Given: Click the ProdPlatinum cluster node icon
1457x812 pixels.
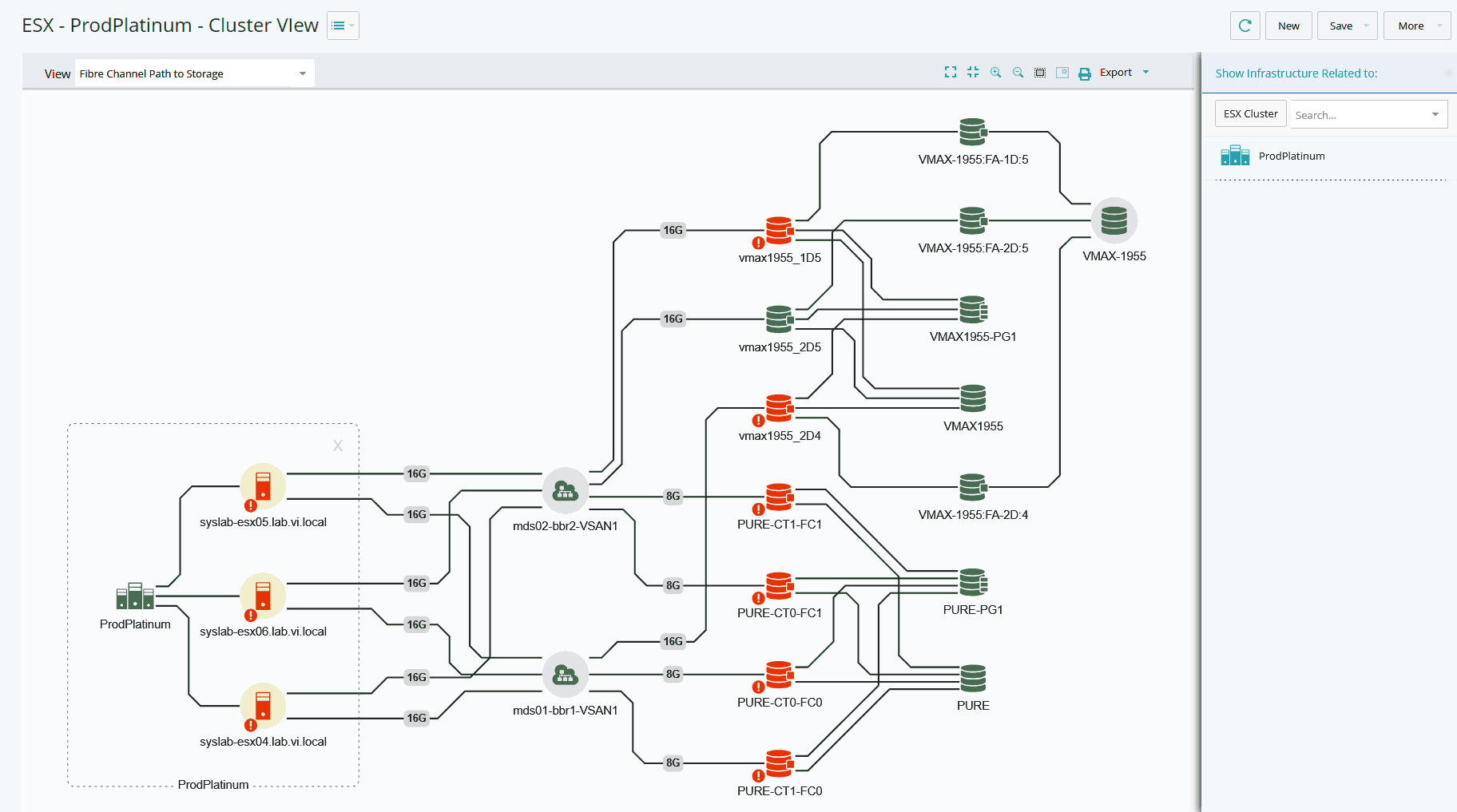Looking at the screenshot, I should (x=135, y=596).
